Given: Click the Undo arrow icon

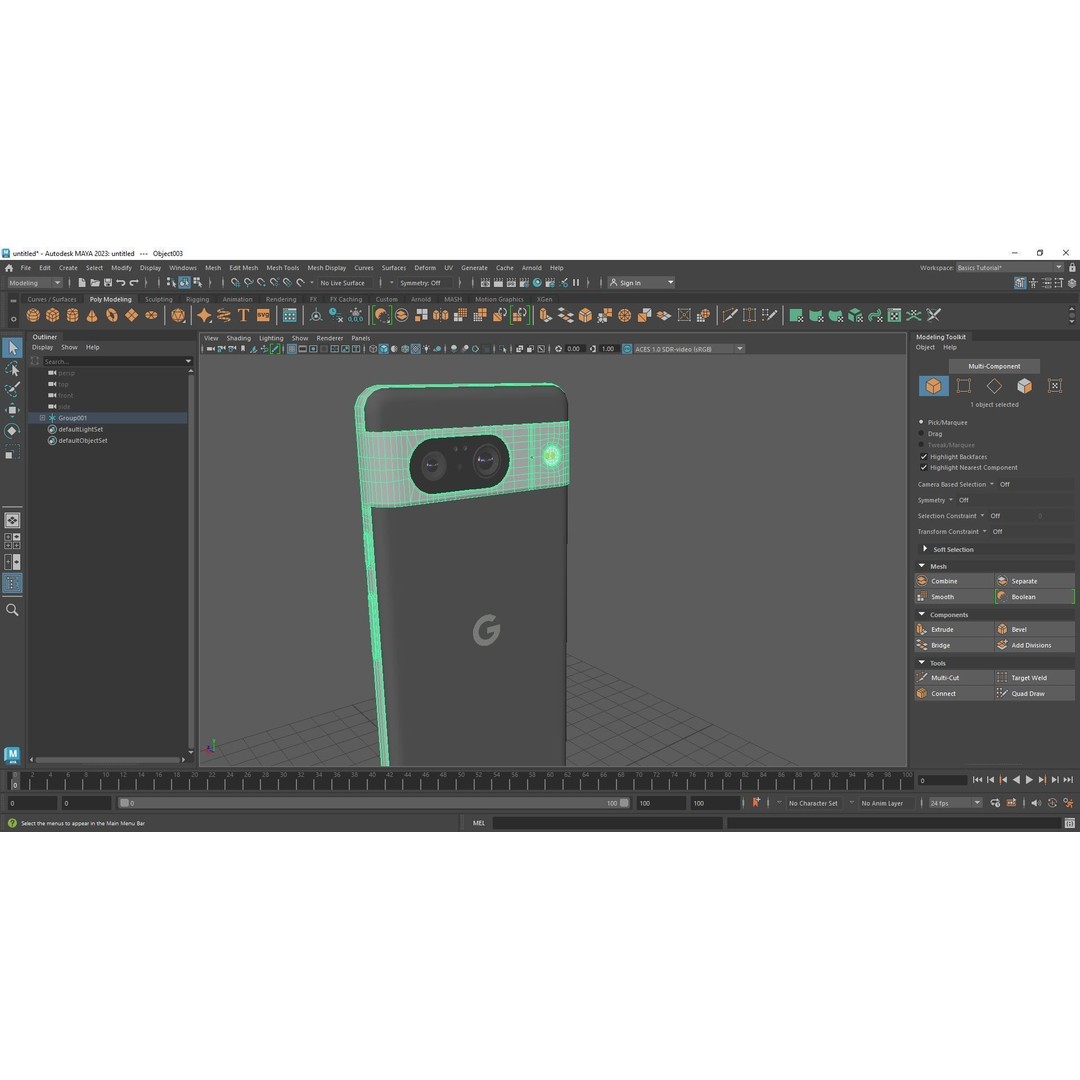Looking at the screenshot, I should tap(121, 283).
